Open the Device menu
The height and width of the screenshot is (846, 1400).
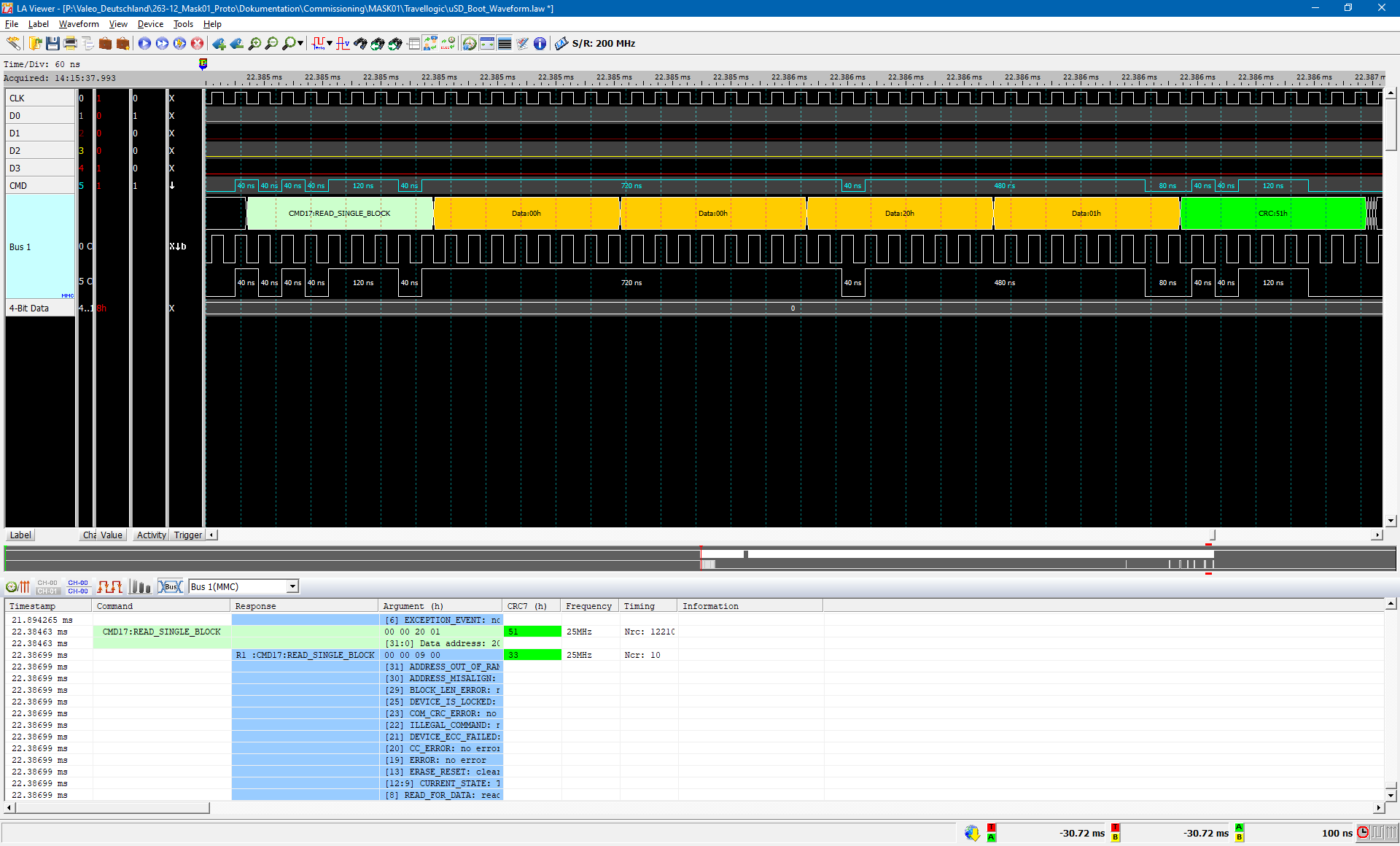click(x=150, y=24)
